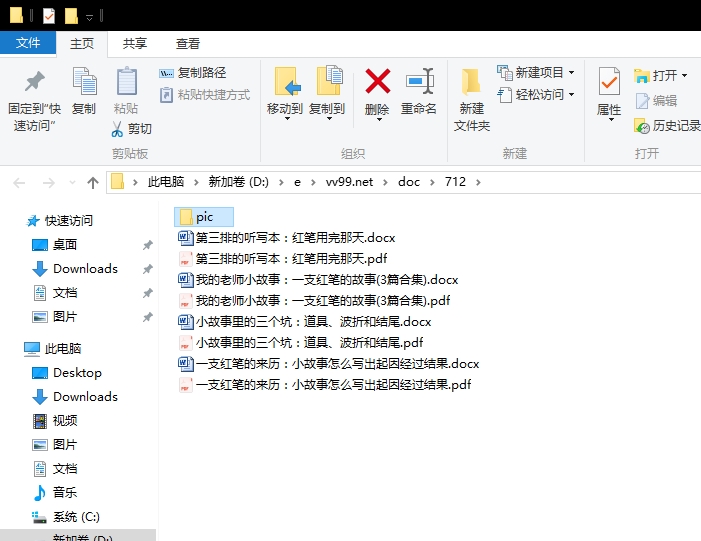Open the 移动到 (Move to) menu
The height and width of the screenshot is (541, 701).
click(285, 94)
